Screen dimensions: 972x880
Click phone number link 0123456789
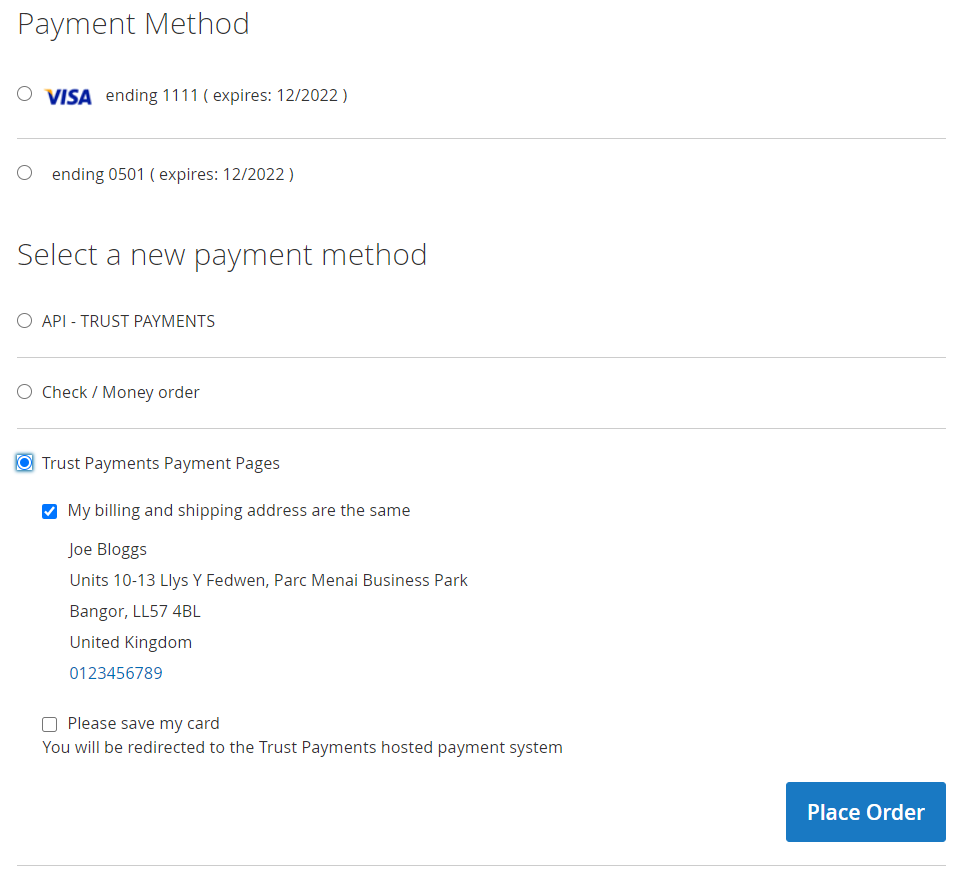[x=116, y=673]
